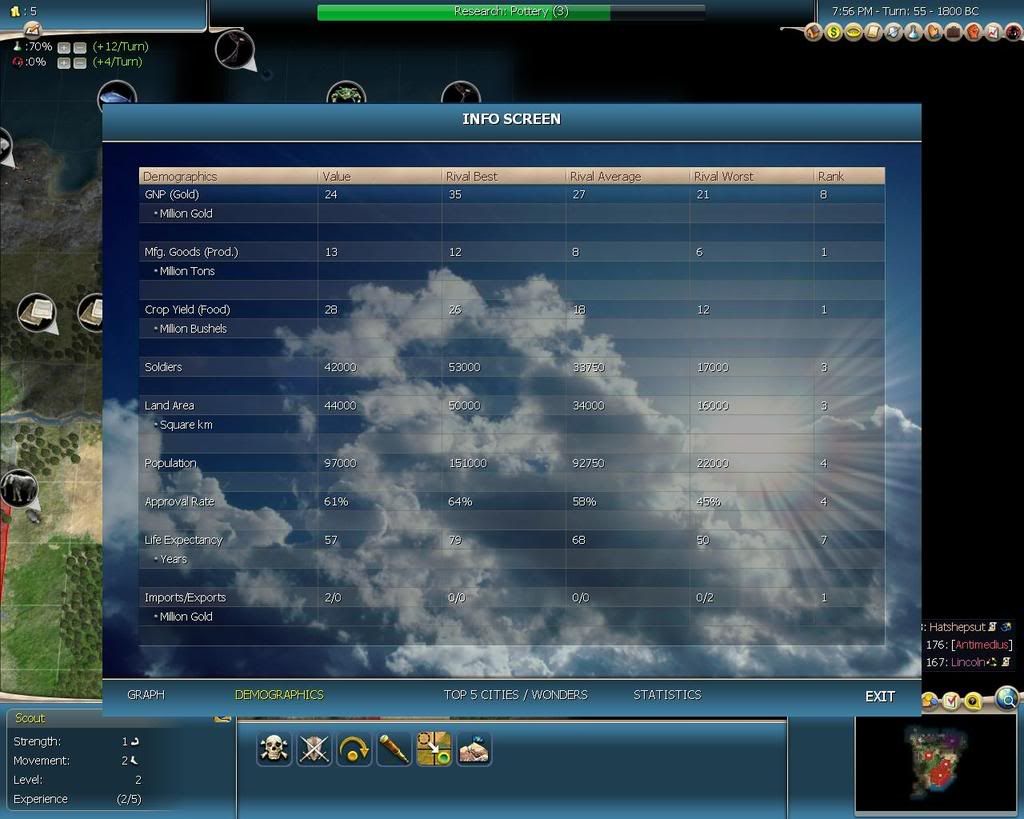Click the Approval Rate value 61%

click(x=336, y=502)
